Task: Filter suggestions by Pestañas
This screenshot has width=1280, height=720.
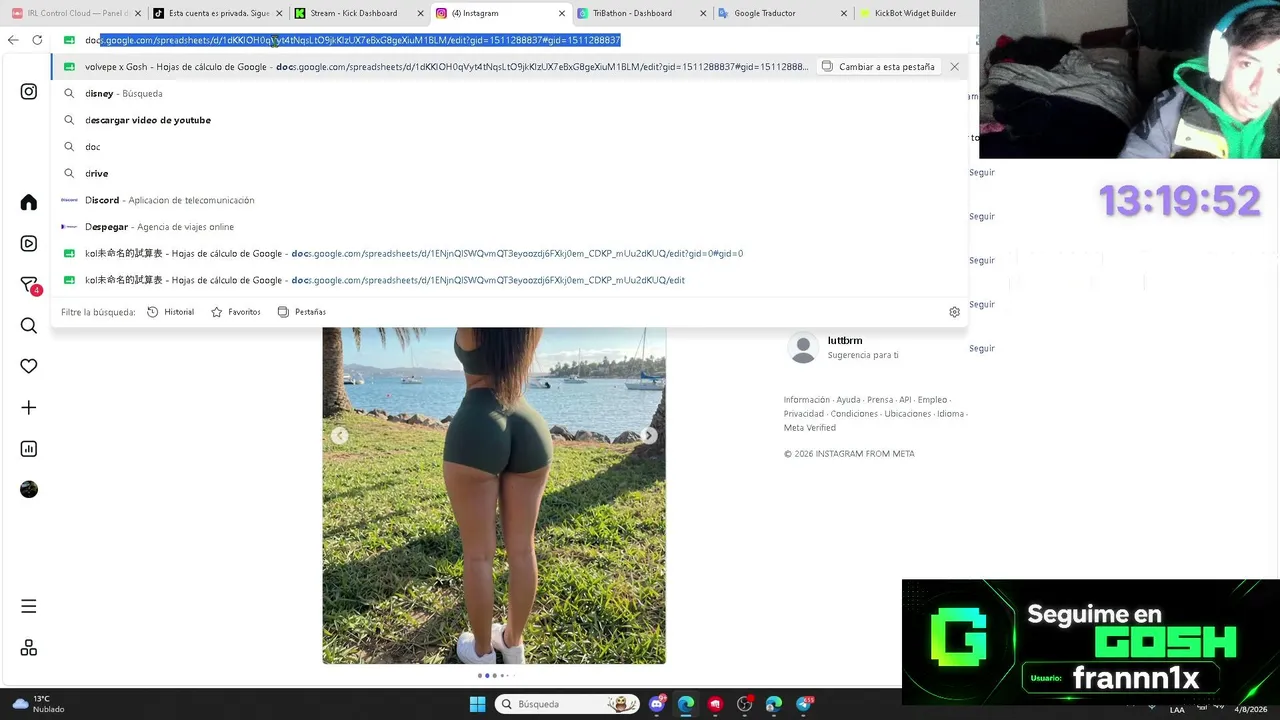Action: click(302, 312)
